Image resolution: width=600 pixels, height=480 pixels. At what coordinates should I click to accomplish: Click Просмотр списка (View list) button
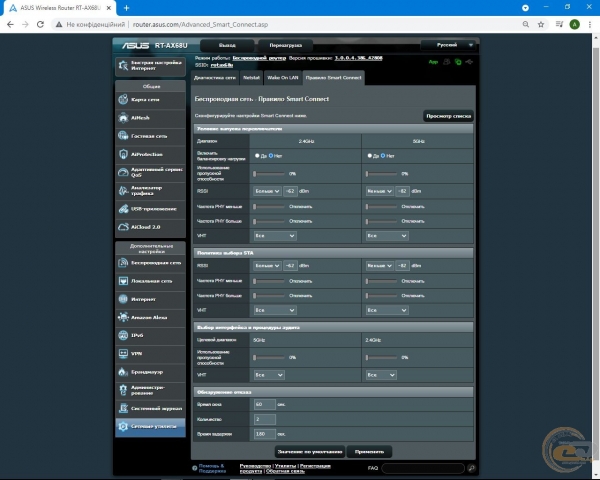coord(448,116)
